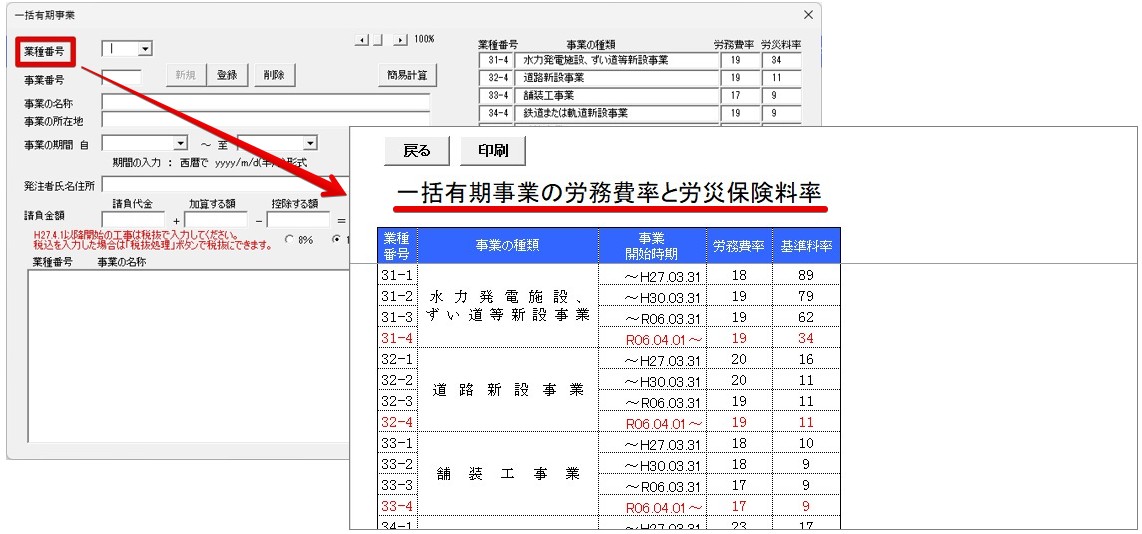
Task: Focus the 発注者氏名住所 text field
Action: [226, 184]
